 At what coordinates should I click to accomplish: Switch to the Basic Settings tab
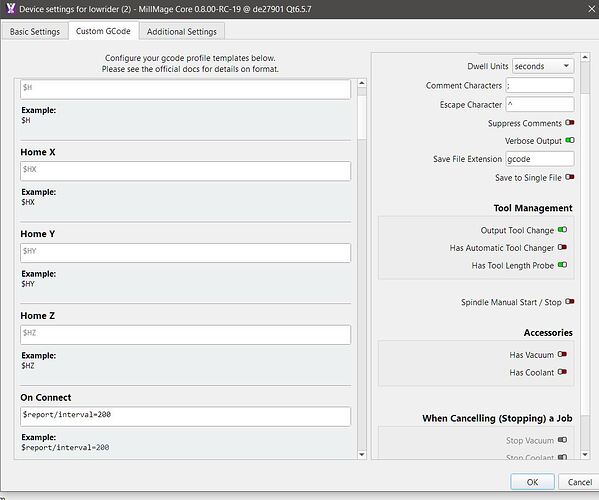[x=35, y=31]
